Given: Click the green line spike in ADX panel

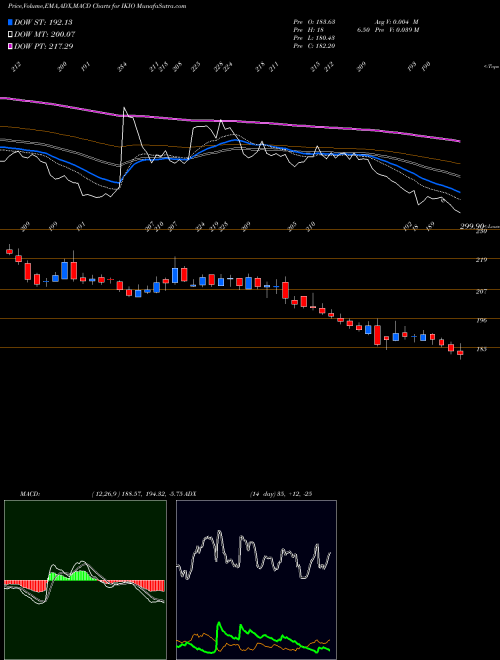Looking at the screenshot, I should tap(219, 625).
